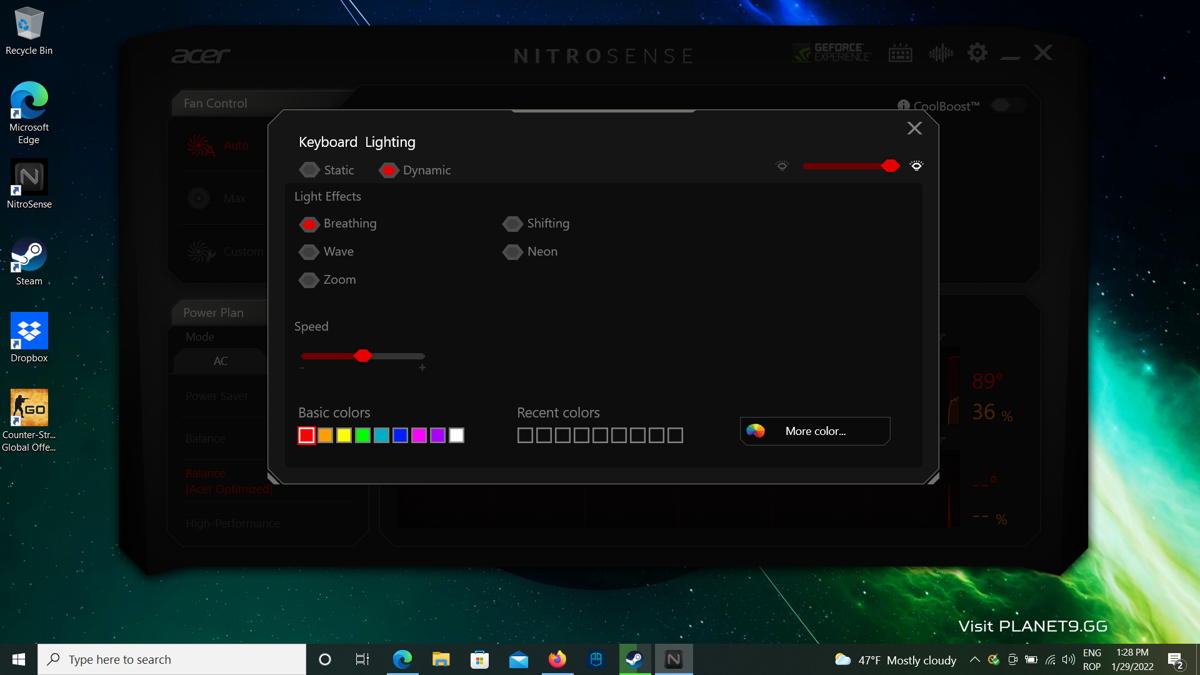Pick the magenta basic color
This screenshot has height=675, width=1200.
pyautogui.click(x=419, y=435)
